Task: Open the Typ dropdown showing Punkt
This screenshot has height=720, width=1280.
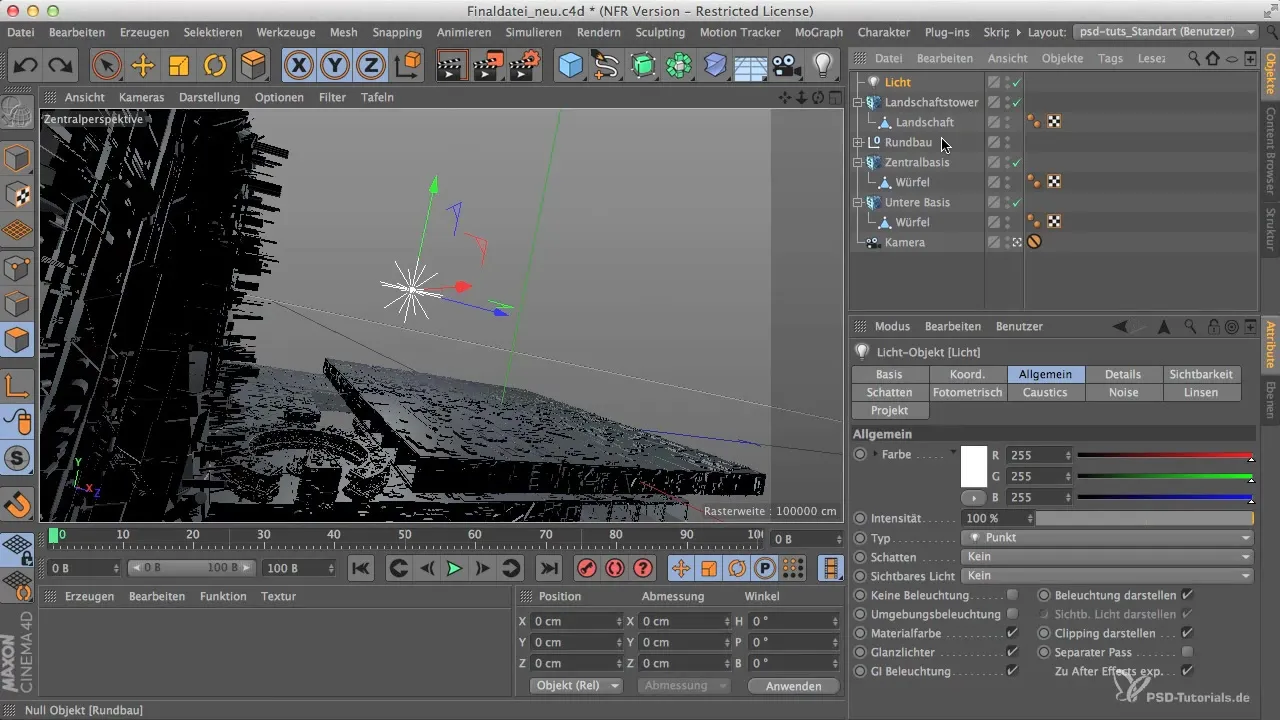Action: (1106, 537)
